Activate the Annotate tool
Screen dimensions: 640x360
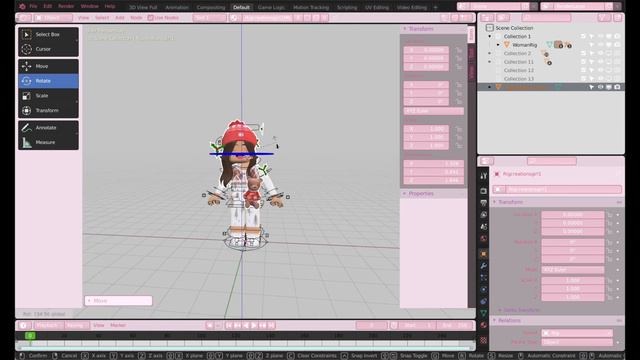(48, 128)
